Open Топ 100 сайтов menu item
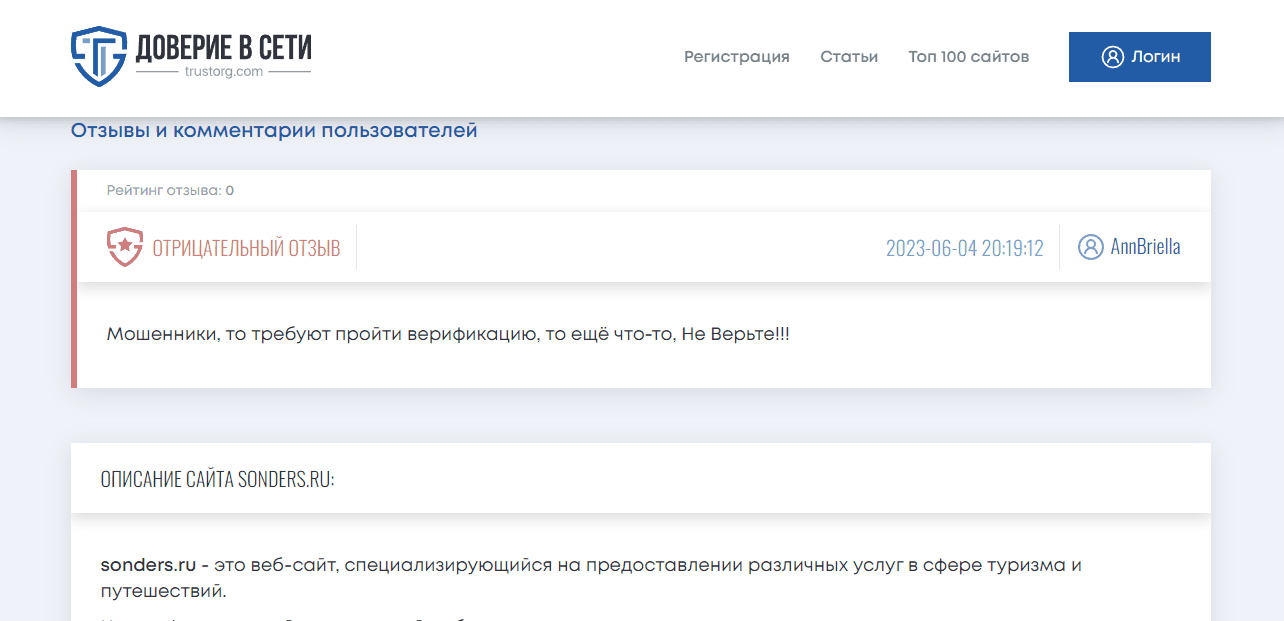Image resolution: width=1284 pixels, height=621 pixels. (x=968, y=57)
